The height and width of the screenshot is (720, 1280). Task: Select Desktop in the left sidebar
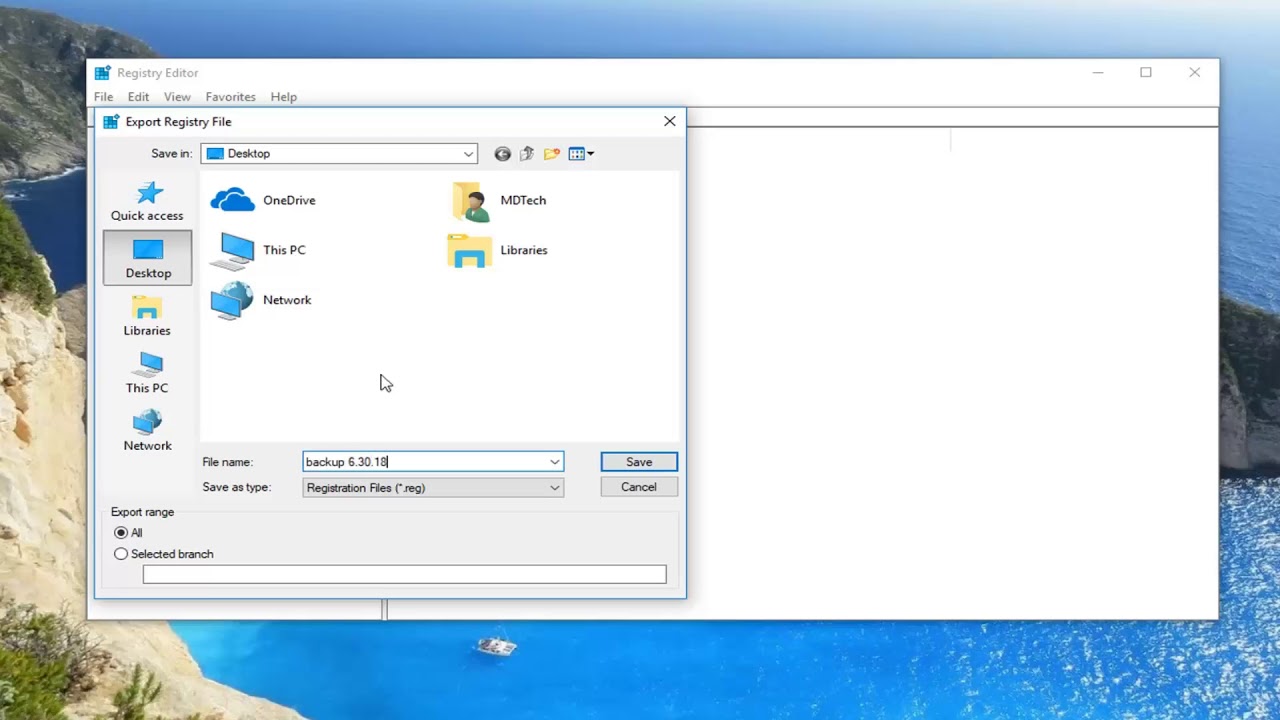click(147, 258)
